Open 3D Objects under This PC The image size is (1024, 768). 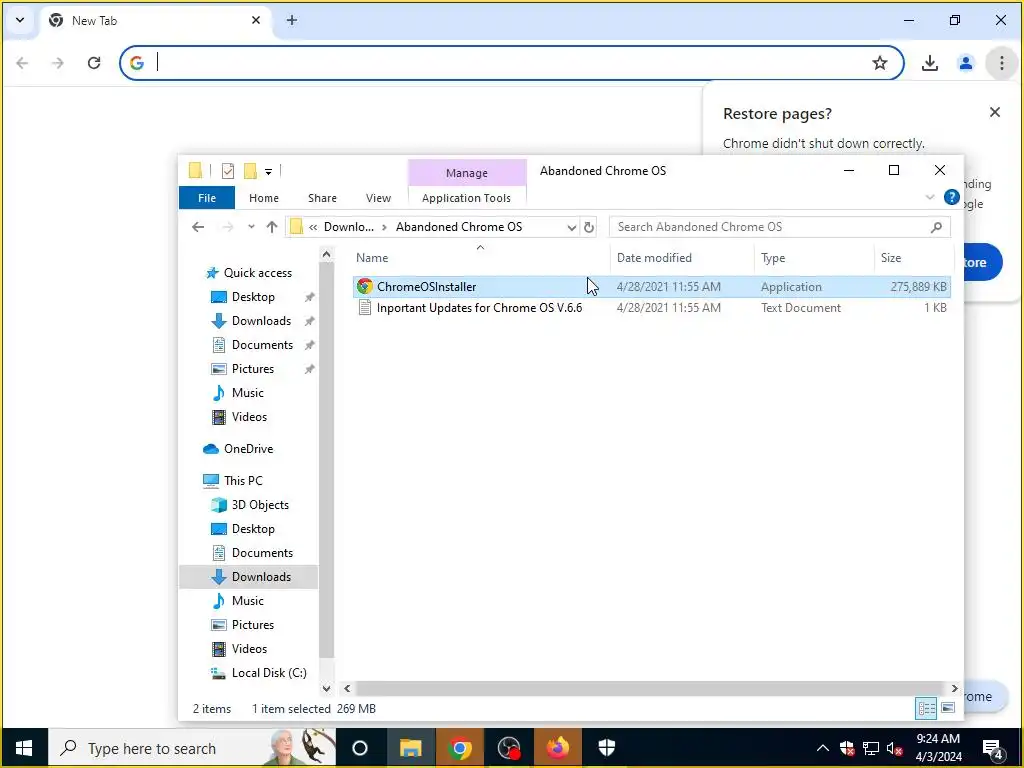(x=260, y=505)
